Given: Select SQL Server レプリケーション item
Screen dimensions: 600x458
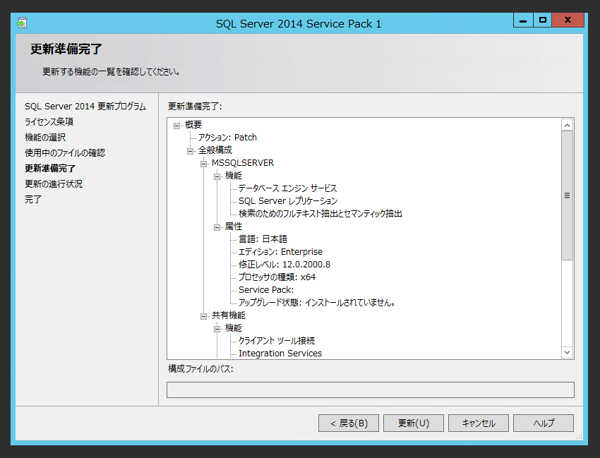Looking at the screenshot, I should [288, 201].
